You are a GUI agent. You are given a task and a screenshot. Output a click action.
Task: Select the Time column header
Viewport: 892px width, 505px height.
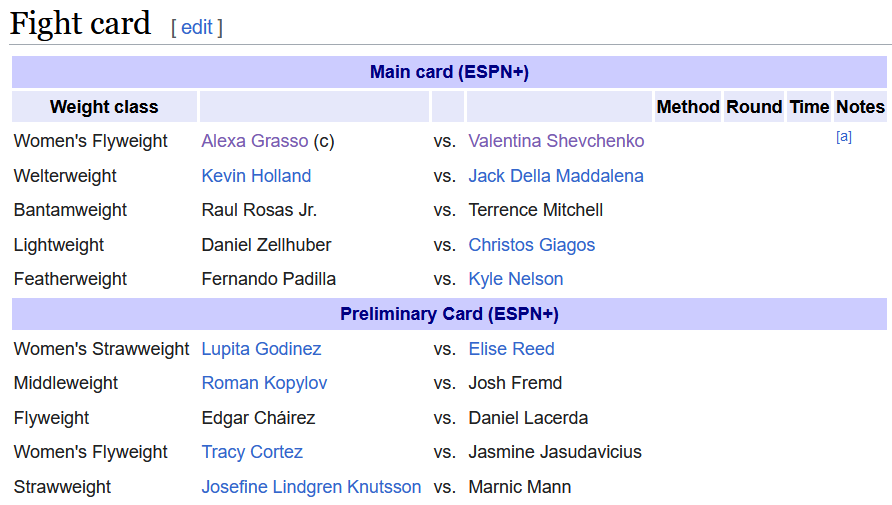click(809, 107)
